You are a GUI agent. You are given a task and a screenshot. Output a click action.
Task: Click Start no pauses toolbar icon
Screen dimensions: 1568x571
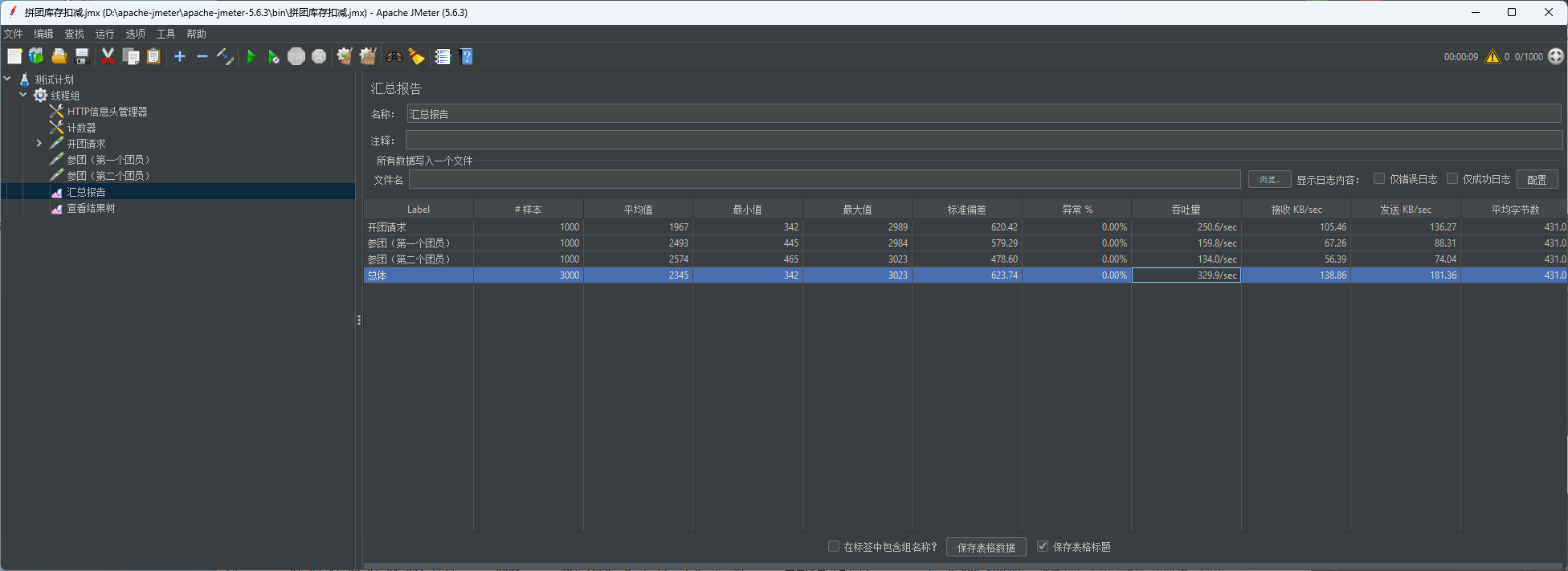click(273, 56)
